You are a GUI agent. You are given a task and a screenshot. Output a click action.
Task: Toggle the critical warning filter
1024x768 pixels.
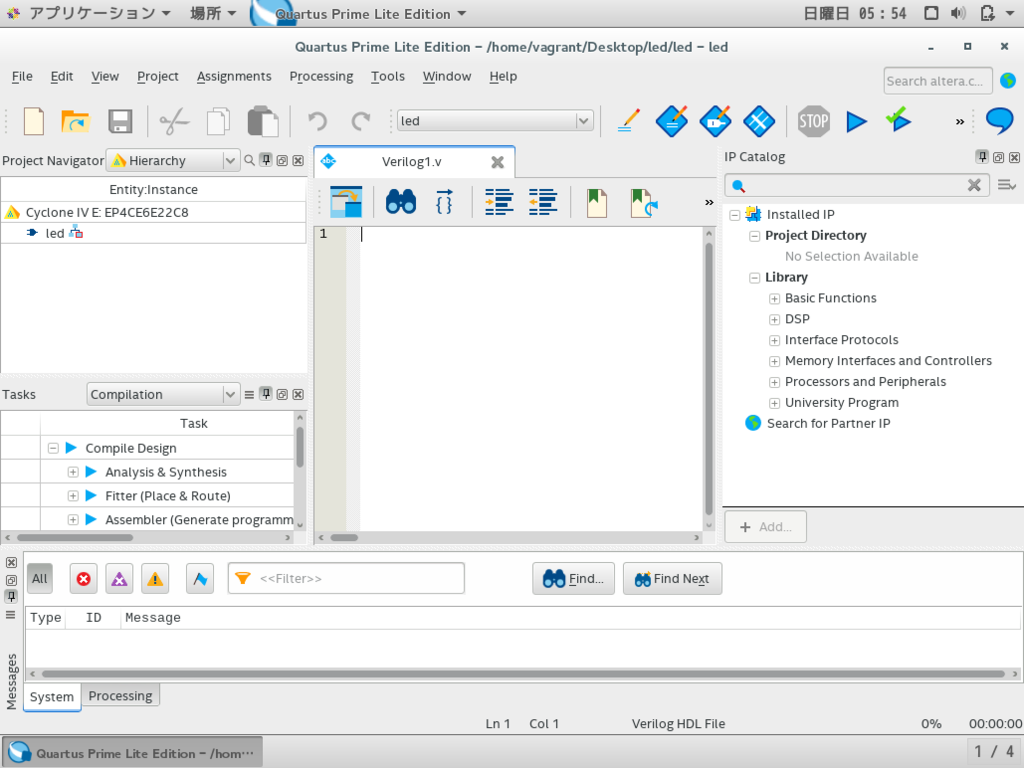[120, 579]
